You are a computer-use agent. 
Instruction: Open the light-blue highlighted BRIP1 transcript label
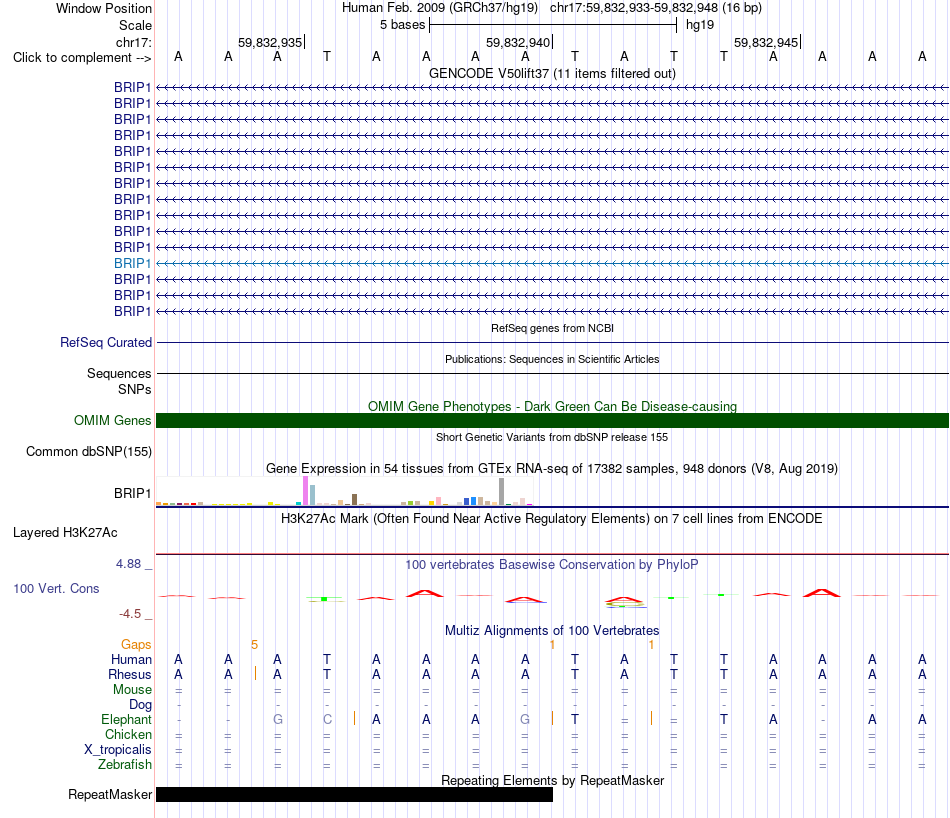(132, 263)
